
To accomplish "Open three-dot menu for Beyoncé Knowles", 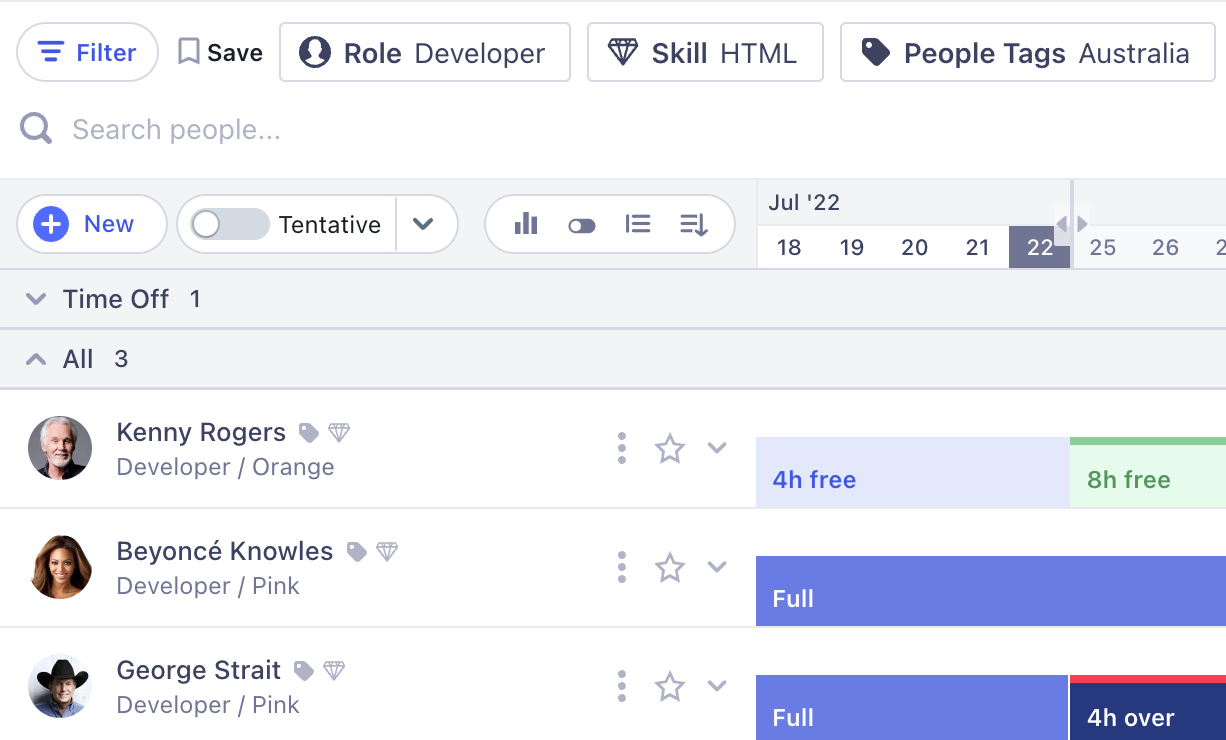I will coord(622,567).
